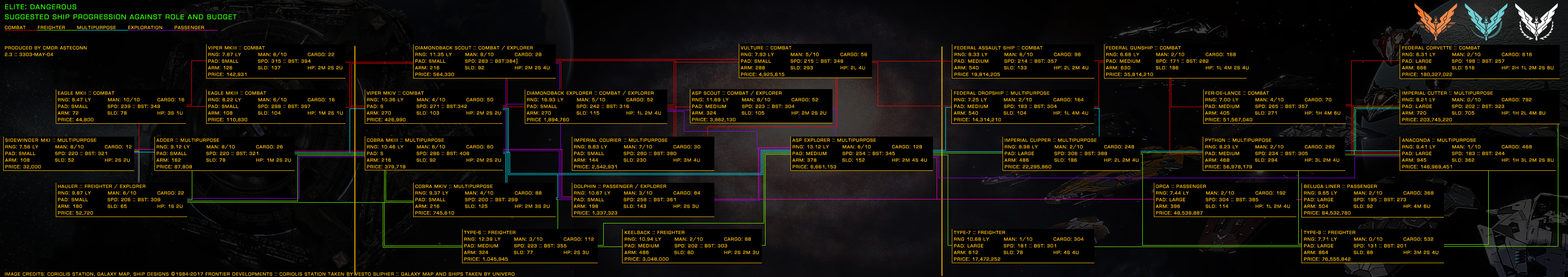Image resolution: width=1568 pixels, height=277 pixels.
Task: Click "TYPE-7 :: FREIGHTER" card title
Action: [980, 233]
